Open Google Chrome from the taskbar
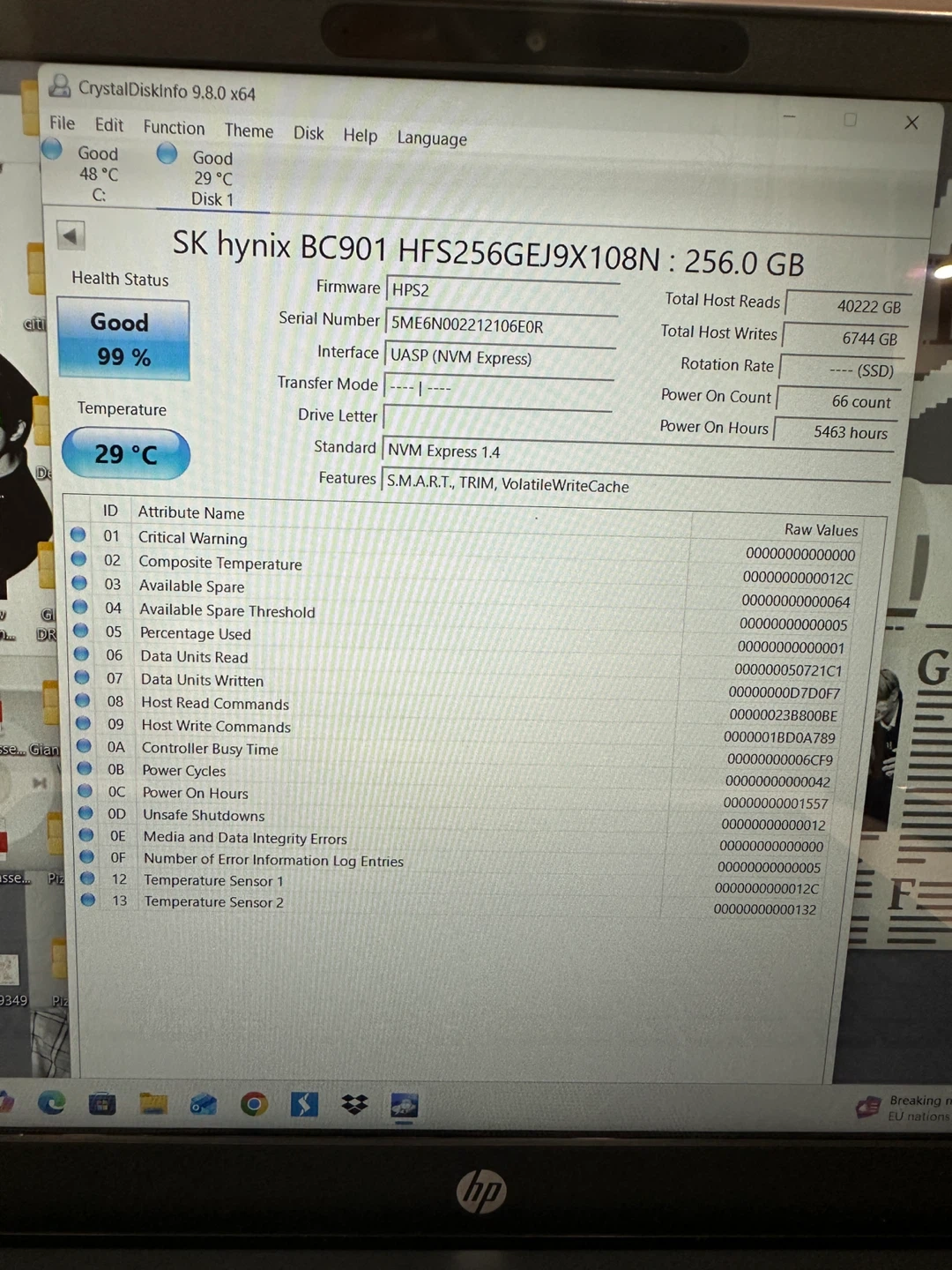 coord(254,1104)
